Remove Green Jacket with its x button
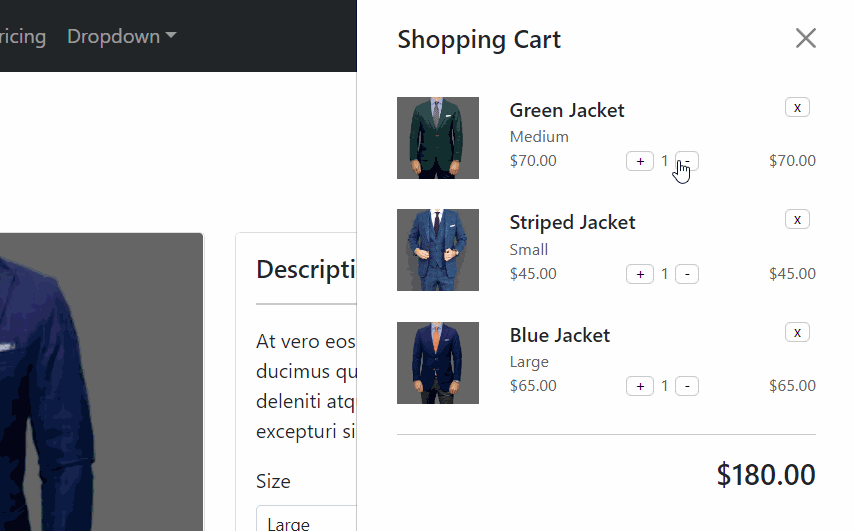 tap(797, 107)
